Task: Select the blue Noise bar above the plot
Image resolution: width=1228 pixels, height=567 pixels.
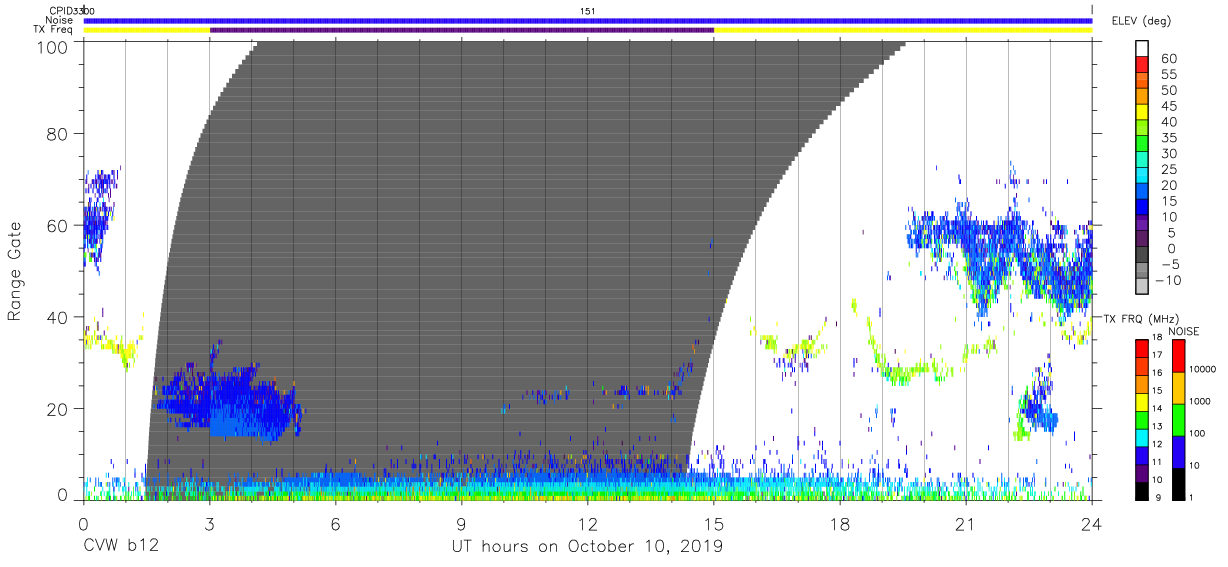Action: 588,20
